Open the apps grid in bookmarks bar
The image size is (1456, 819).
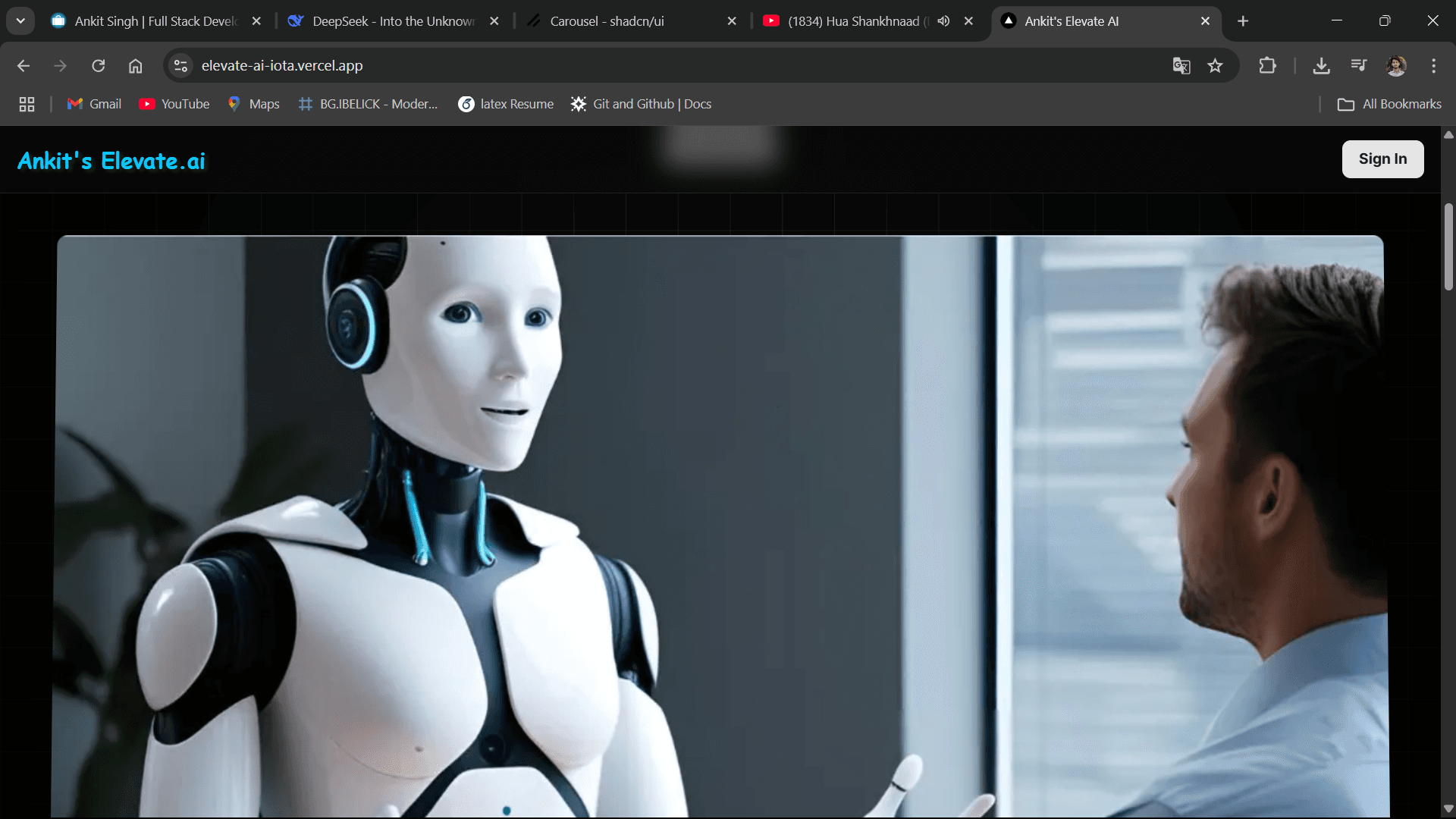click(x=27, y=105)
